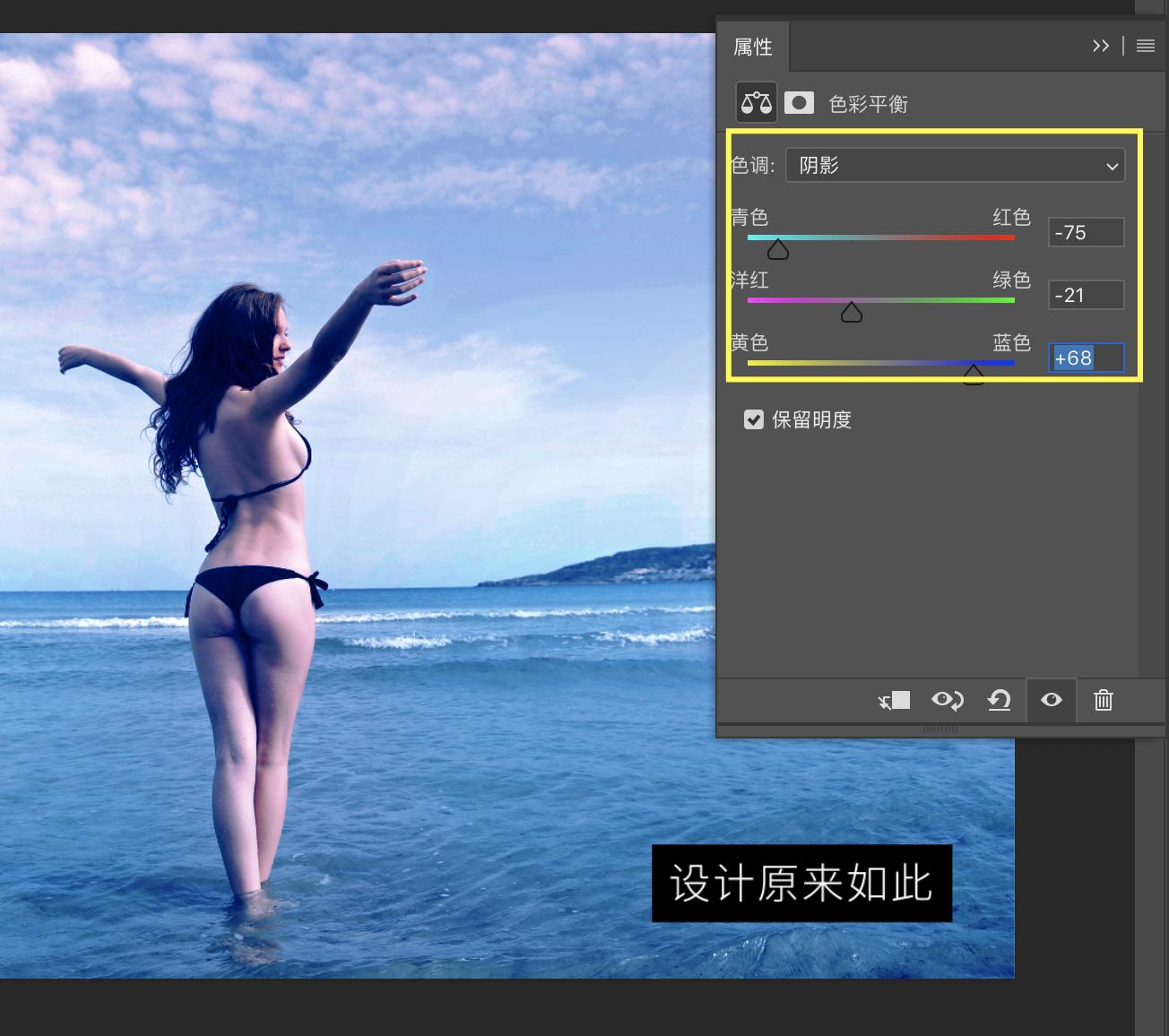Disable the 保留明度 checkbox
The image size is (1169, 1036).
pyautogui.click(x=754, y=419)
